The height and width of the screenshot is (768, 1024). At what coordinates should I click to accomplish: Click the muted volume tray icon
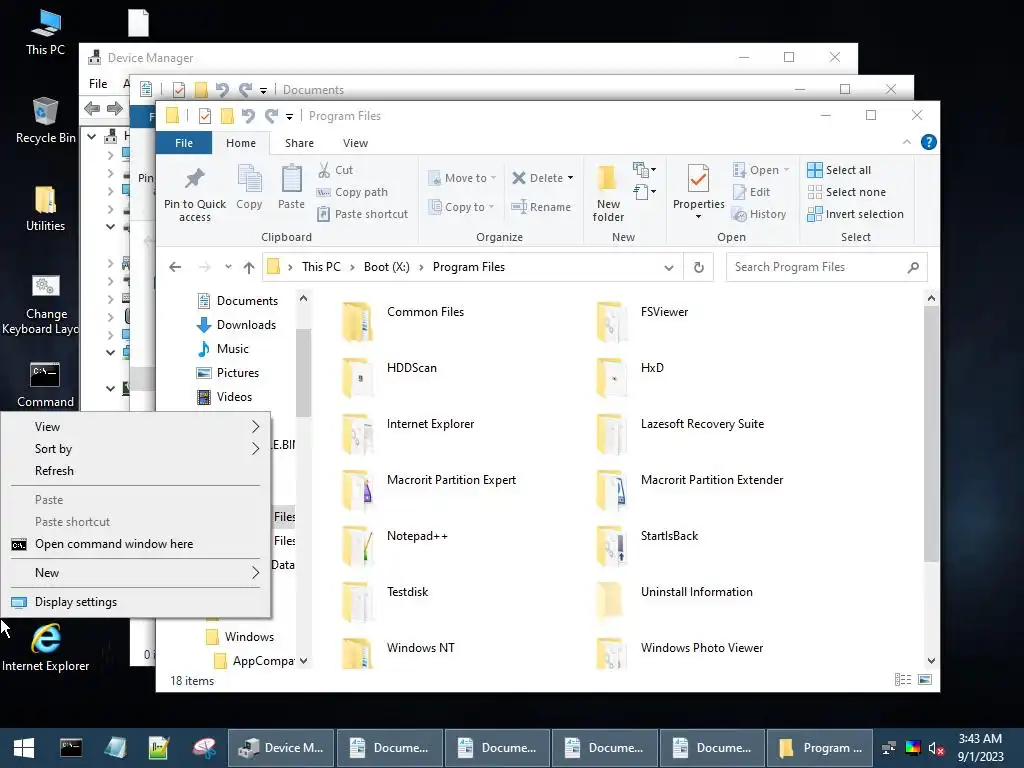pyautogui.click(x=936, y=748)
